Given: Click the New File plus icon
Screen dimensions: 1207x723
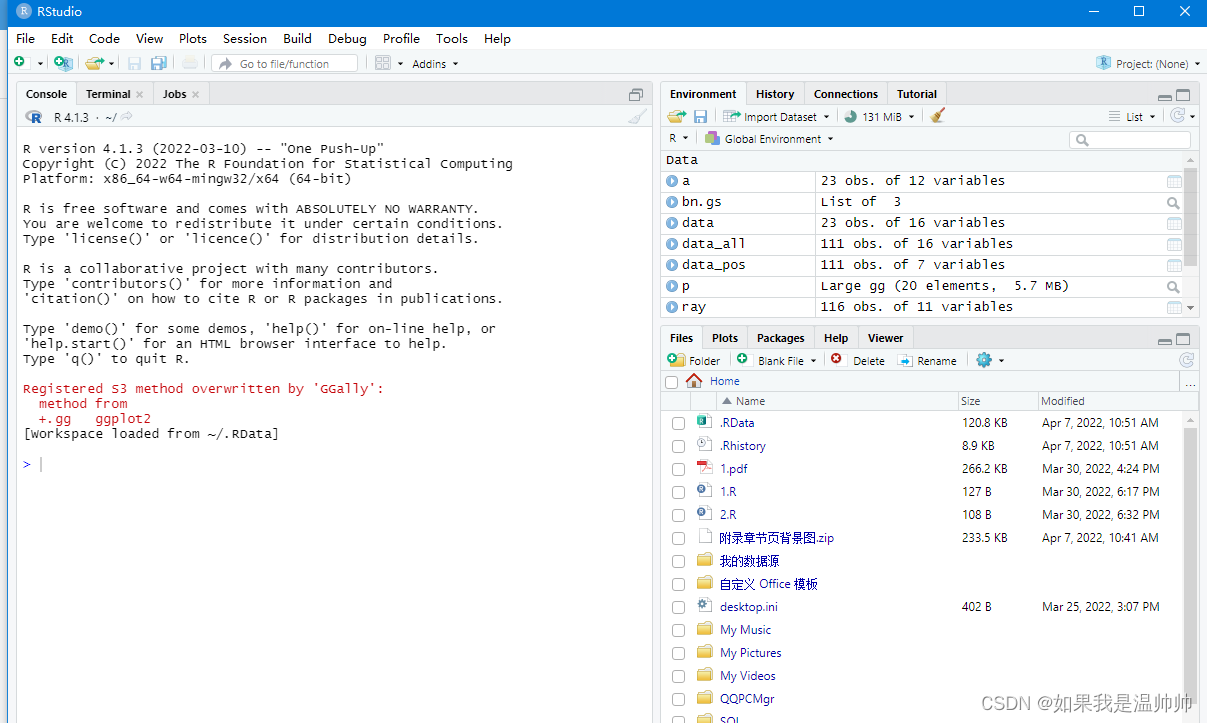Looking at the screenshot, I should pos(20,63).
